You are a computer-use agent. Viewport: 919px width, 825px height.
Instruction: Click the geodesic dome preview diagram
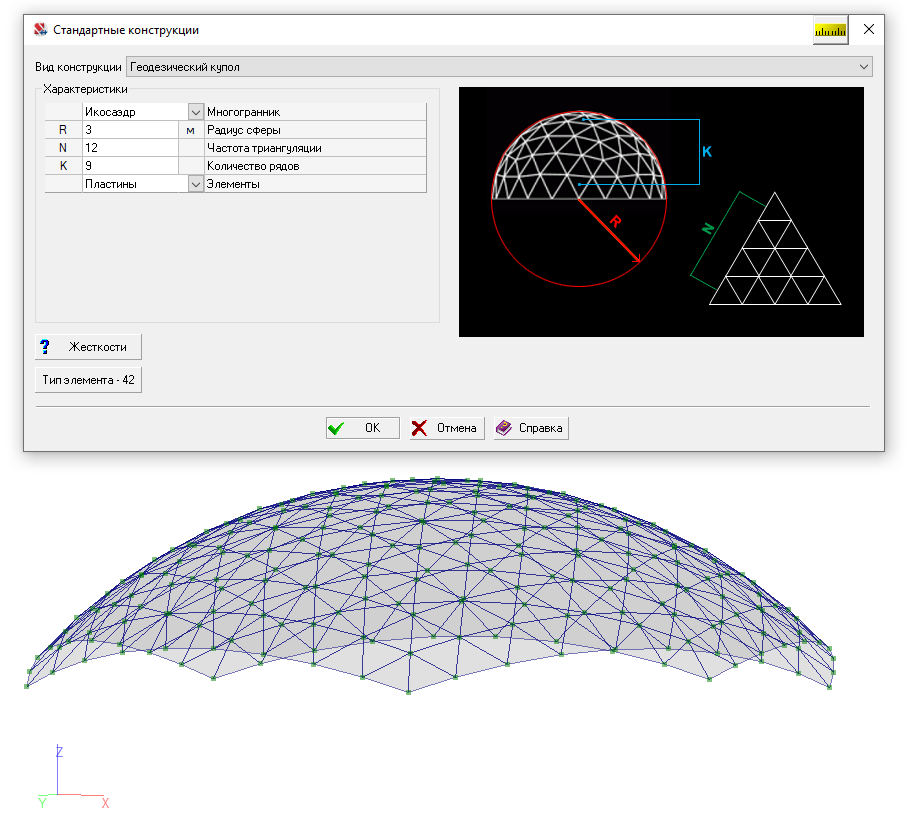[661, 212]
